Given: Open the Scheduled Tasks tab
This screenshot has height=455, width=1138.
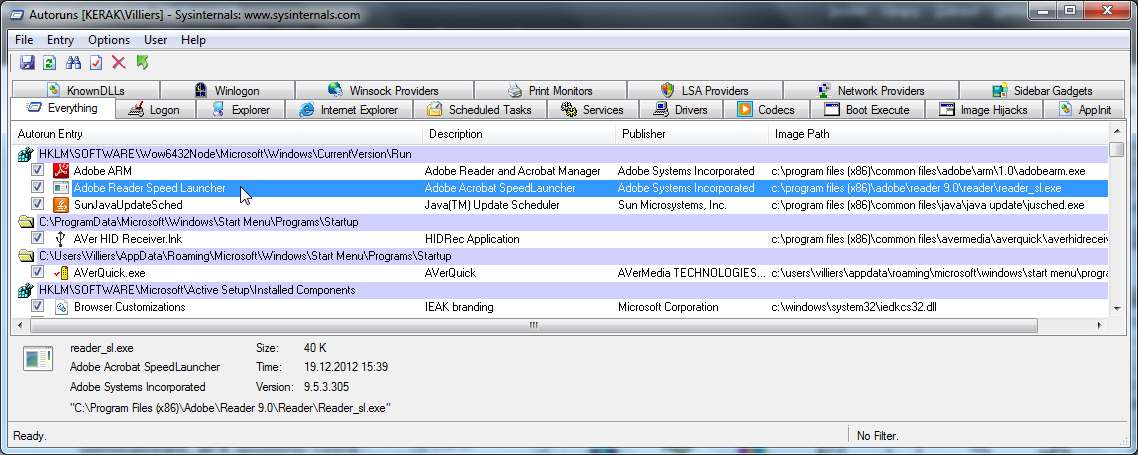Looking at the screenshot, I should pos(479,110).
